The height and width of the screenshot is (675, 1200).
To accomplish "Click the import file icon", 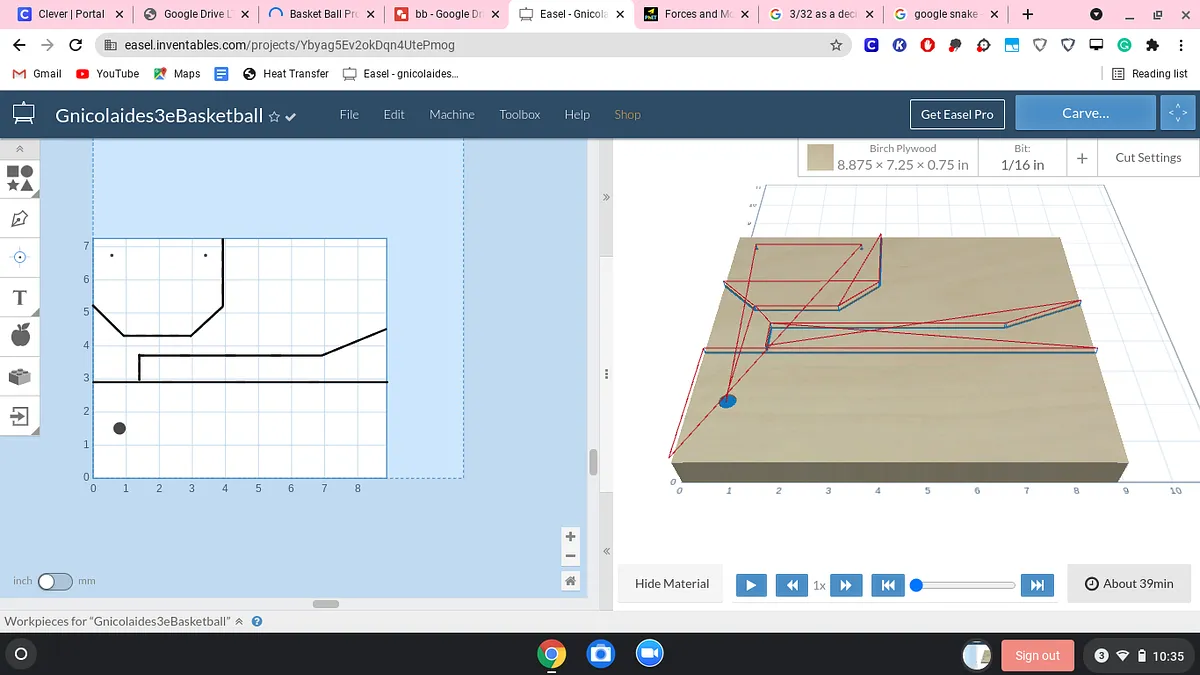I will (20, 416).
